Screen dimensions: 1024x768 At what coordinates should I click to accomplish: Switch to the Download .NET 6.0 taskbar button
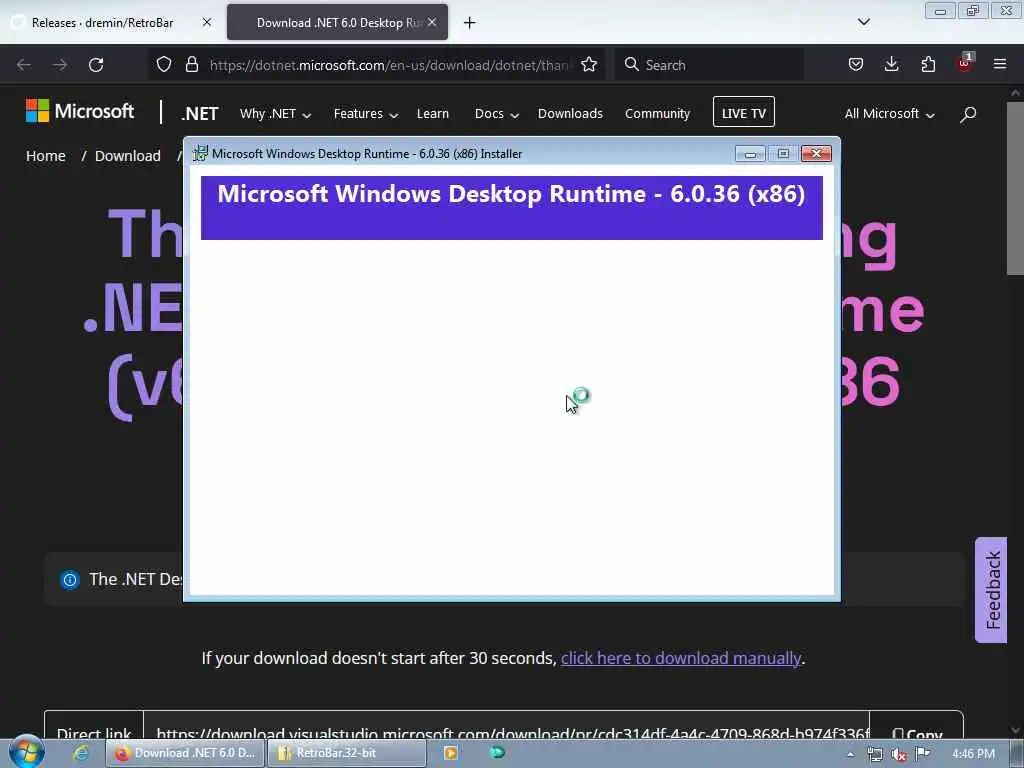(x=185, y=753)
